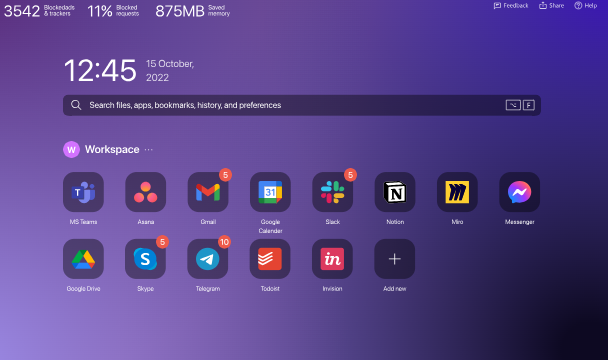The image size is (608, 360).
Task: Open the Google Calendar app
Action: pos(270,192)
